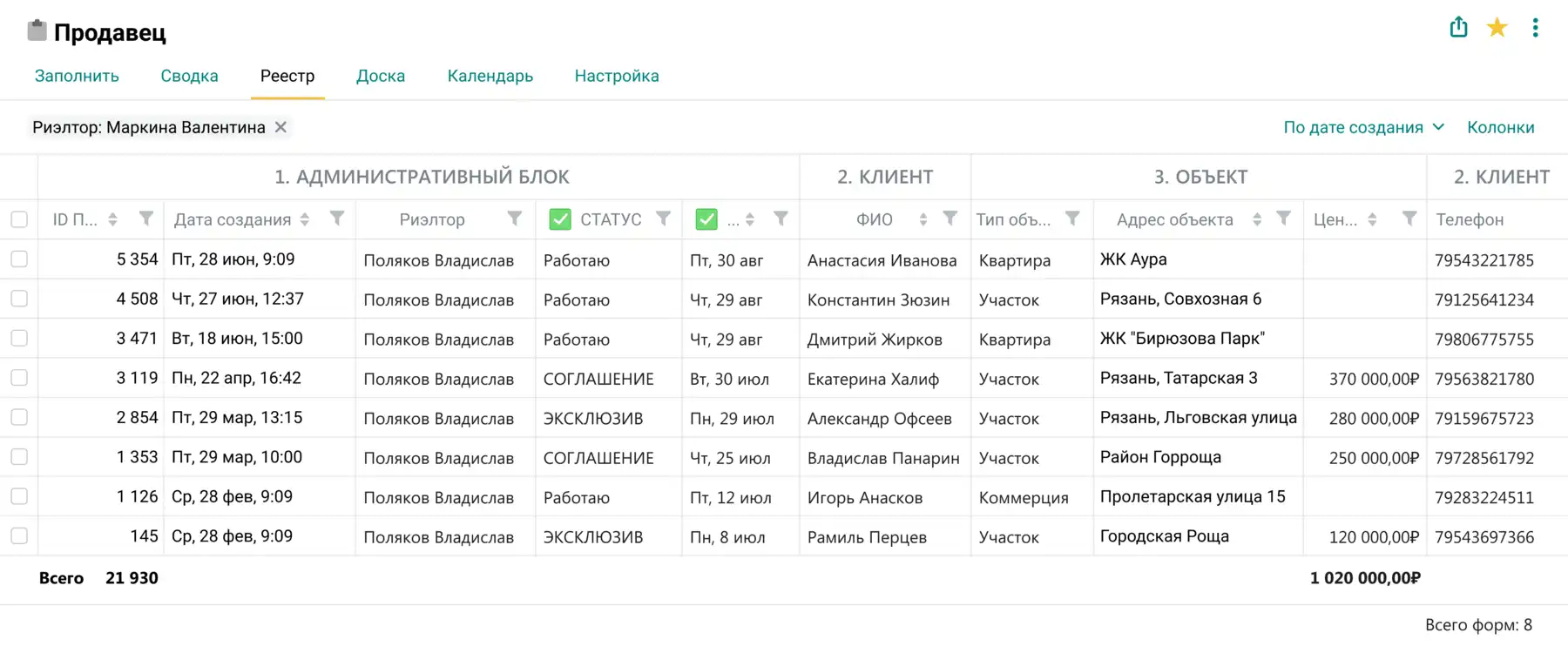Viewport: 1568px width, 646px height.
Task: Check the row with ID 145
Action: (19, 536)
